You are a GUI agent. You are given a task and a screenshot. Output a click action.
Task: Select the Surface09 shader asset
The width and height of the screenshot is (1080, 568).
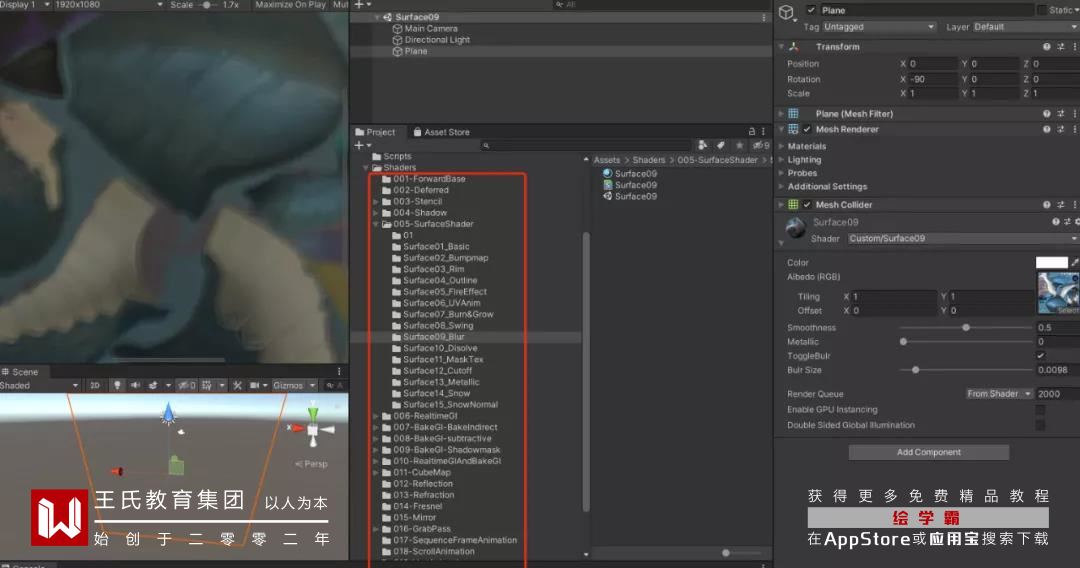pyautogui.click(x=630, y=185)
